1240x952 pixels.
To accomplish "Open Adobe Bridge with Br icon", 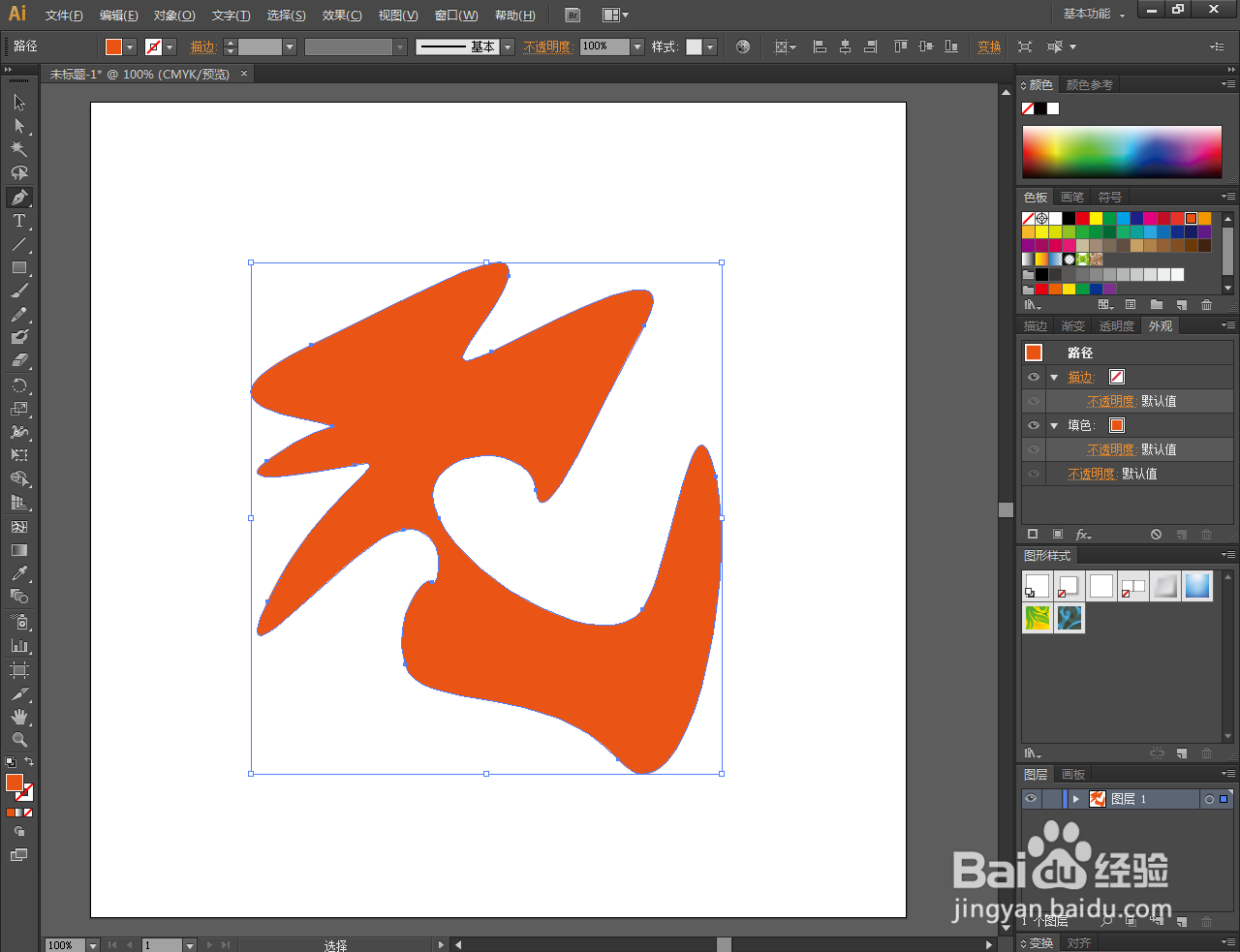I will [x=573, y=15].
